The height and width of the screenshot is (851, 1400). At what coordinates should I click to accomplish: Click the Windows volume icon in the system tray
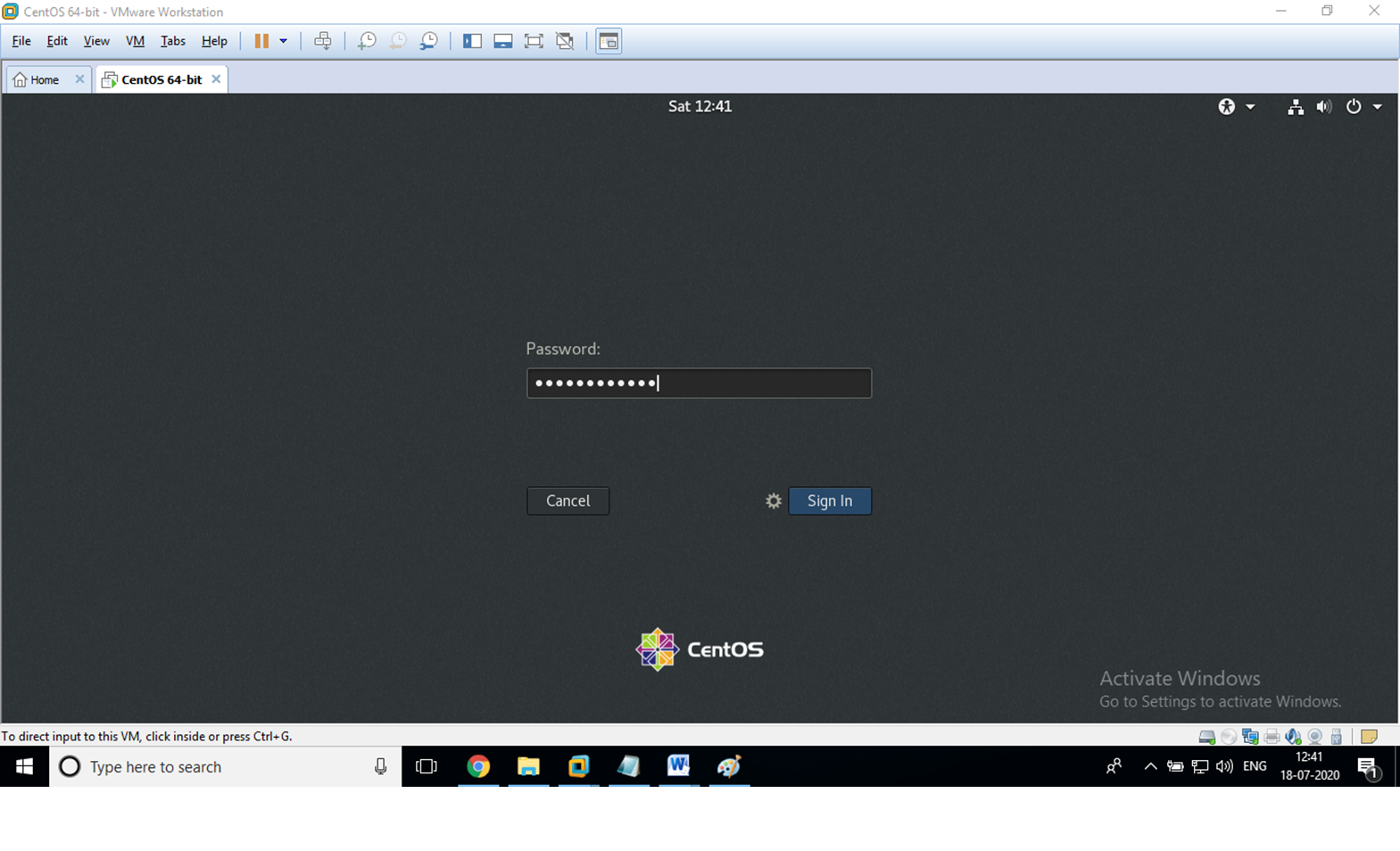pos(1225,766)
